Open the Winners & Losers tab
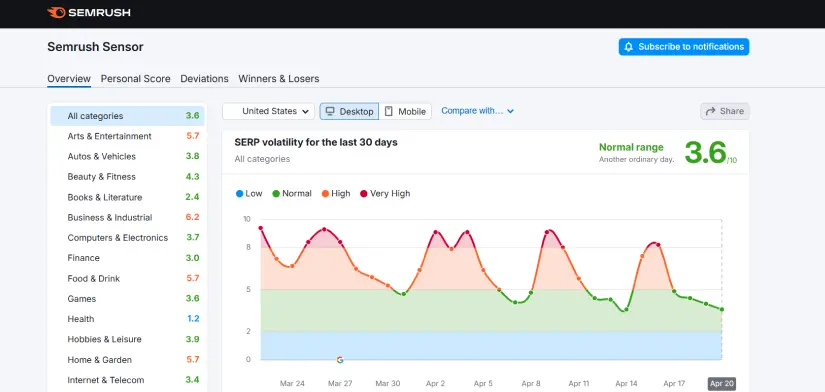This screenshot has width=825, height=392. click(279, 79)
